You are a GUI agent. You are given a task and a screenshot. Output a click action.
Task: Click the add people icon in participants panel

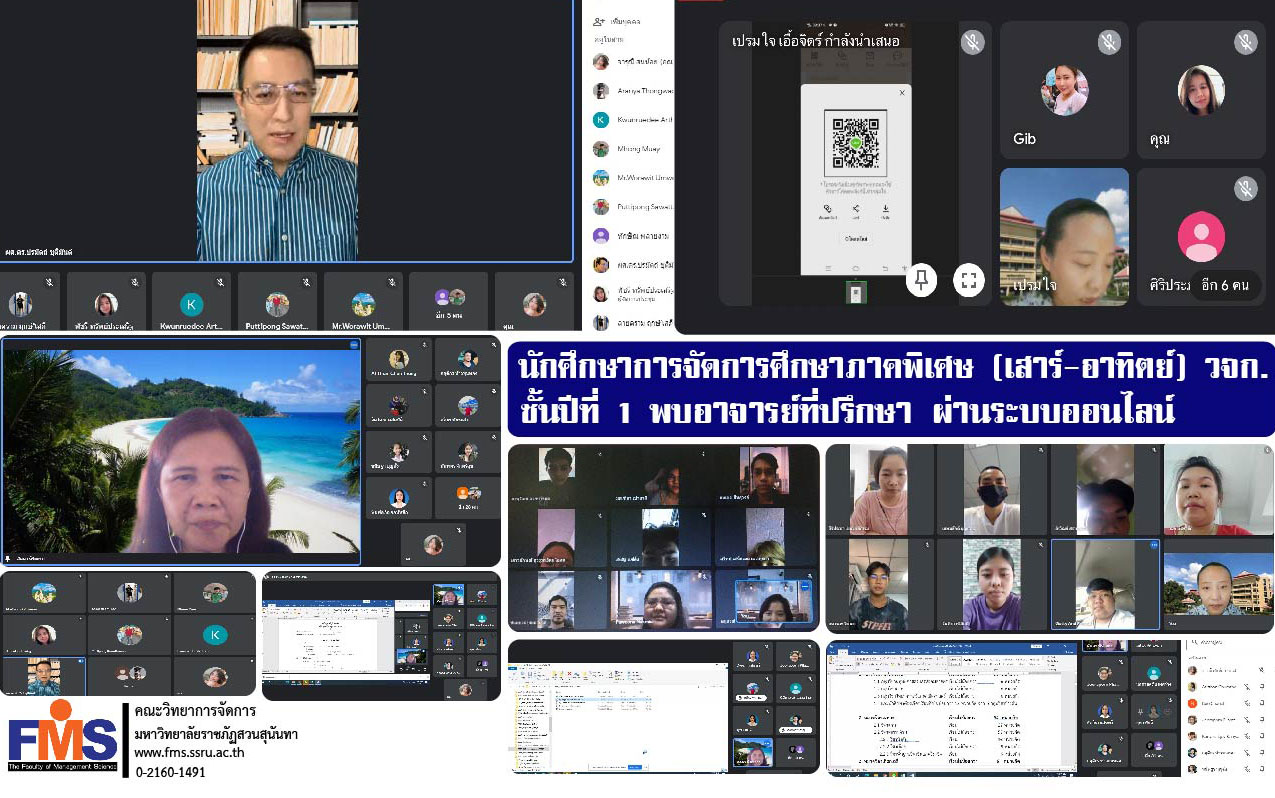point(599,20)
